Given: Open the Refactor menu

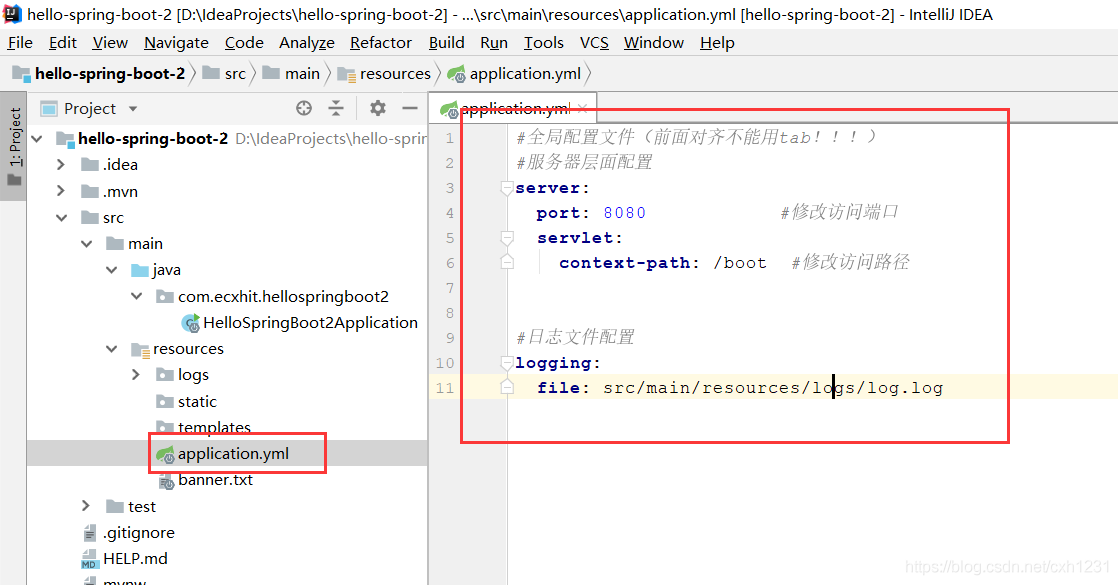Looking at the screenshot, I should coord(381,43).
